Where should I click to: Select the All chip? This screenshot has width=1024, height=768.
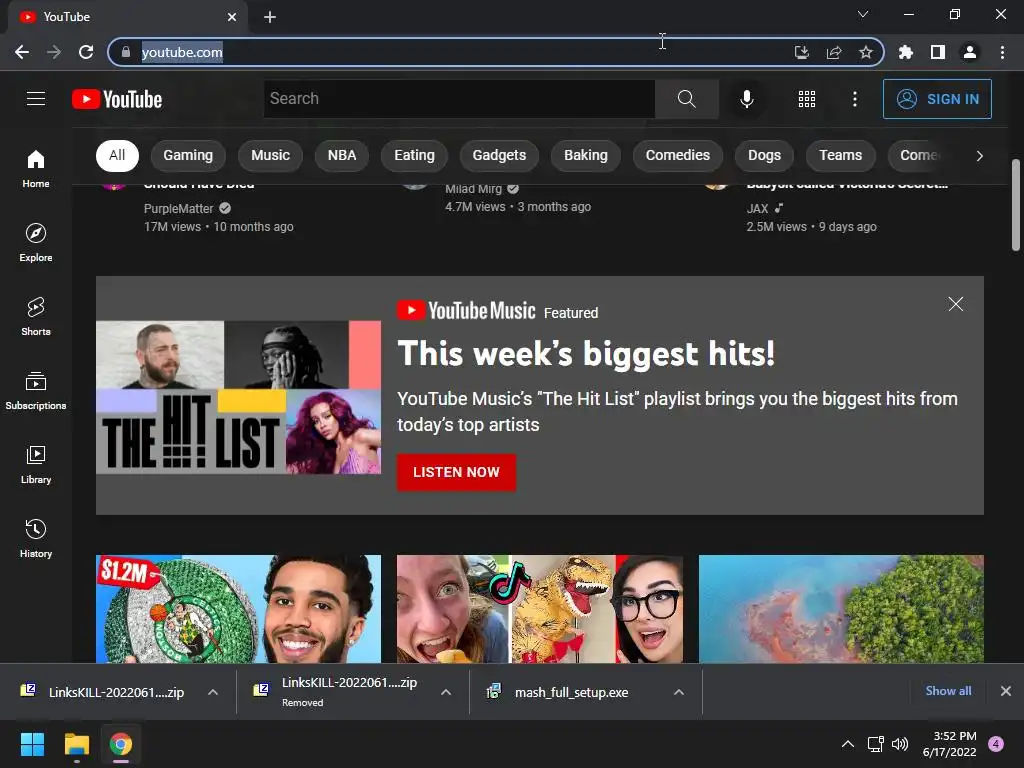pos(117,155)
